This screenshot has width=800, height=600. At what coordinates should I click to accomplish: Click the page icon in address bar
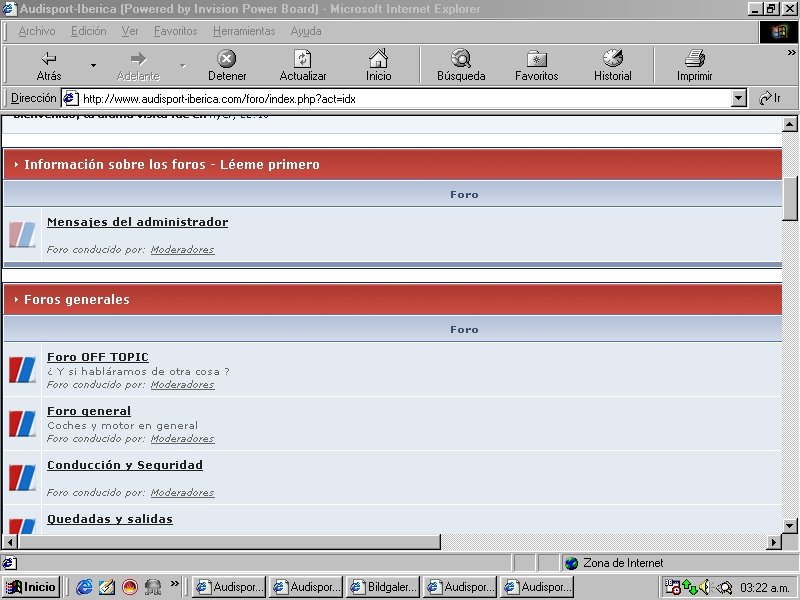(x=70, y=98)
